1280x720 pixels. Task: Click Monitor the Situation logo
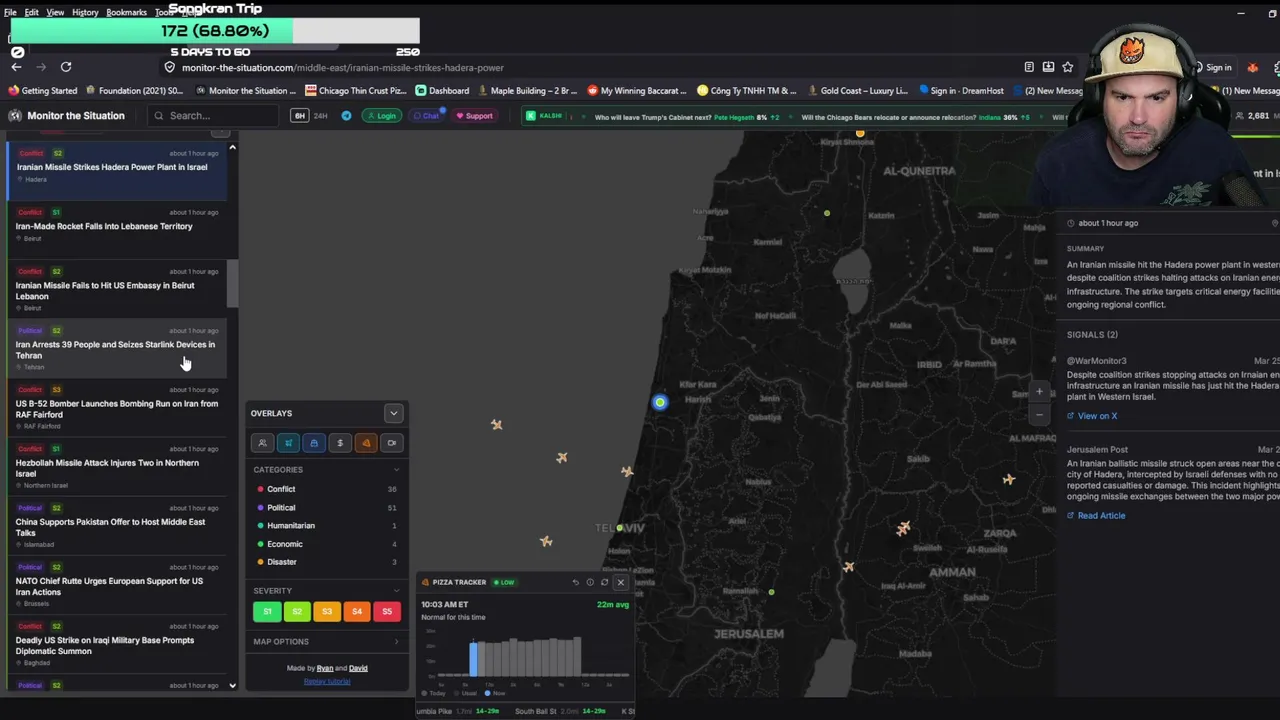(x=67, y=116)
